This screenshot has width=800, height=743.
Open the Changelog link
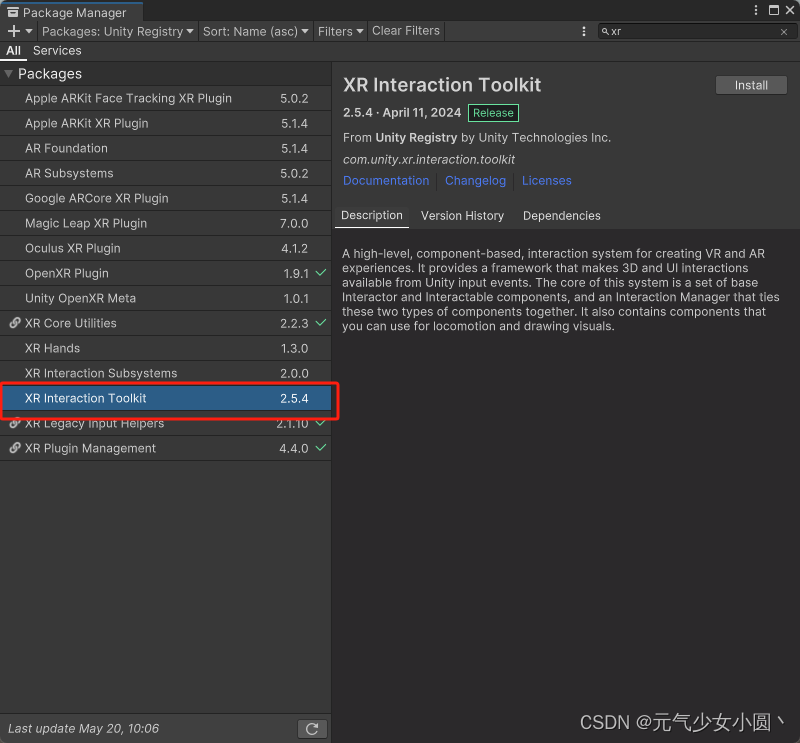pyautogui.click(x=475, y=181)
